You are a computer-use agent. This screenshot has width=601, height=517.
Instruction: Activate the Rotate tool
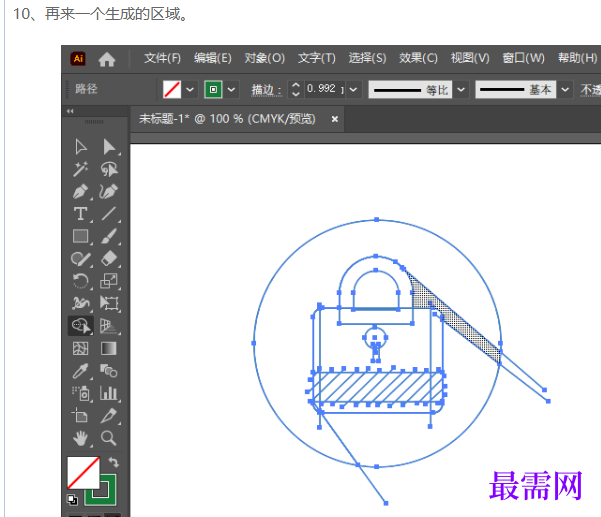80,281
